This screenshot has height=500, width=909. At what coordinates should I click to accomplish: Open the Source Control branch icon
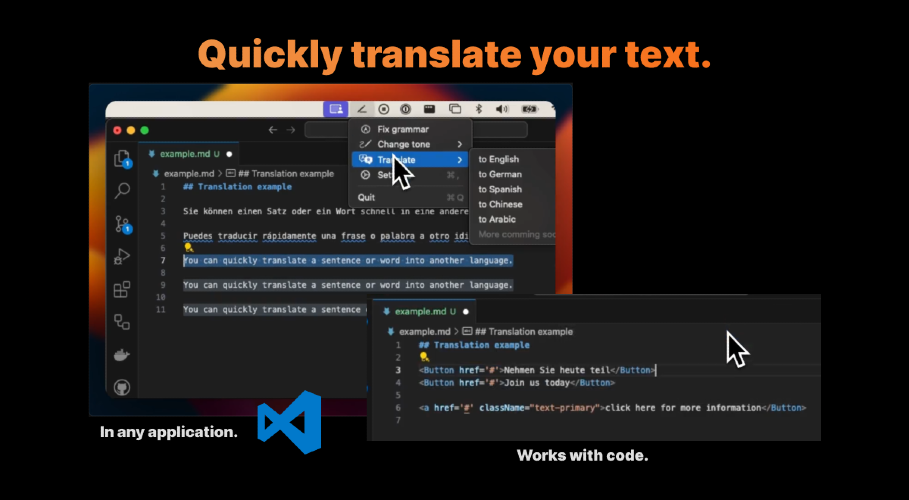click(122, 224)
